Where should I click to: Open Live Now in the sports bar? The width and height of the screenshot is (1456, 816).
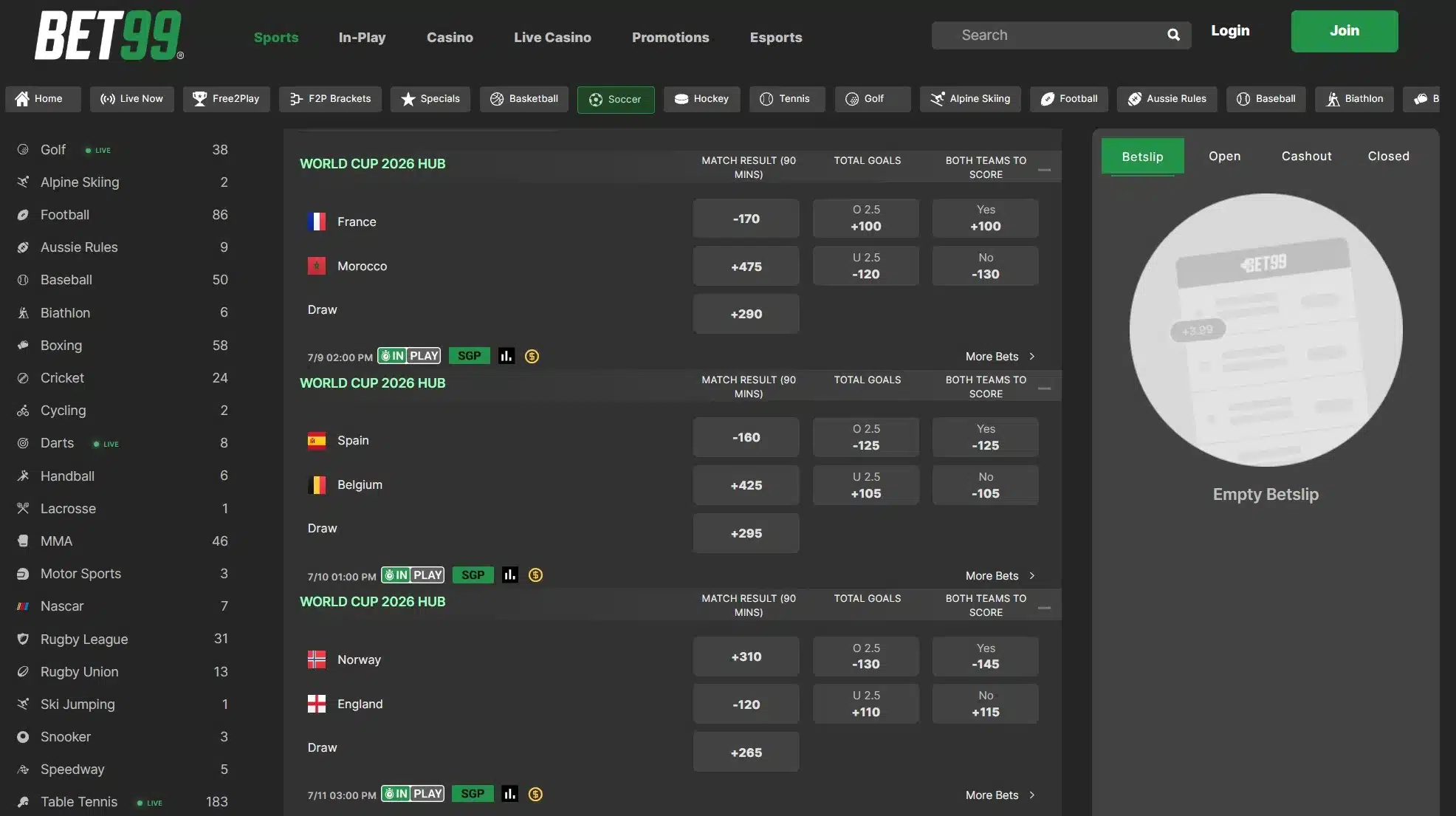tap(132, 99)
